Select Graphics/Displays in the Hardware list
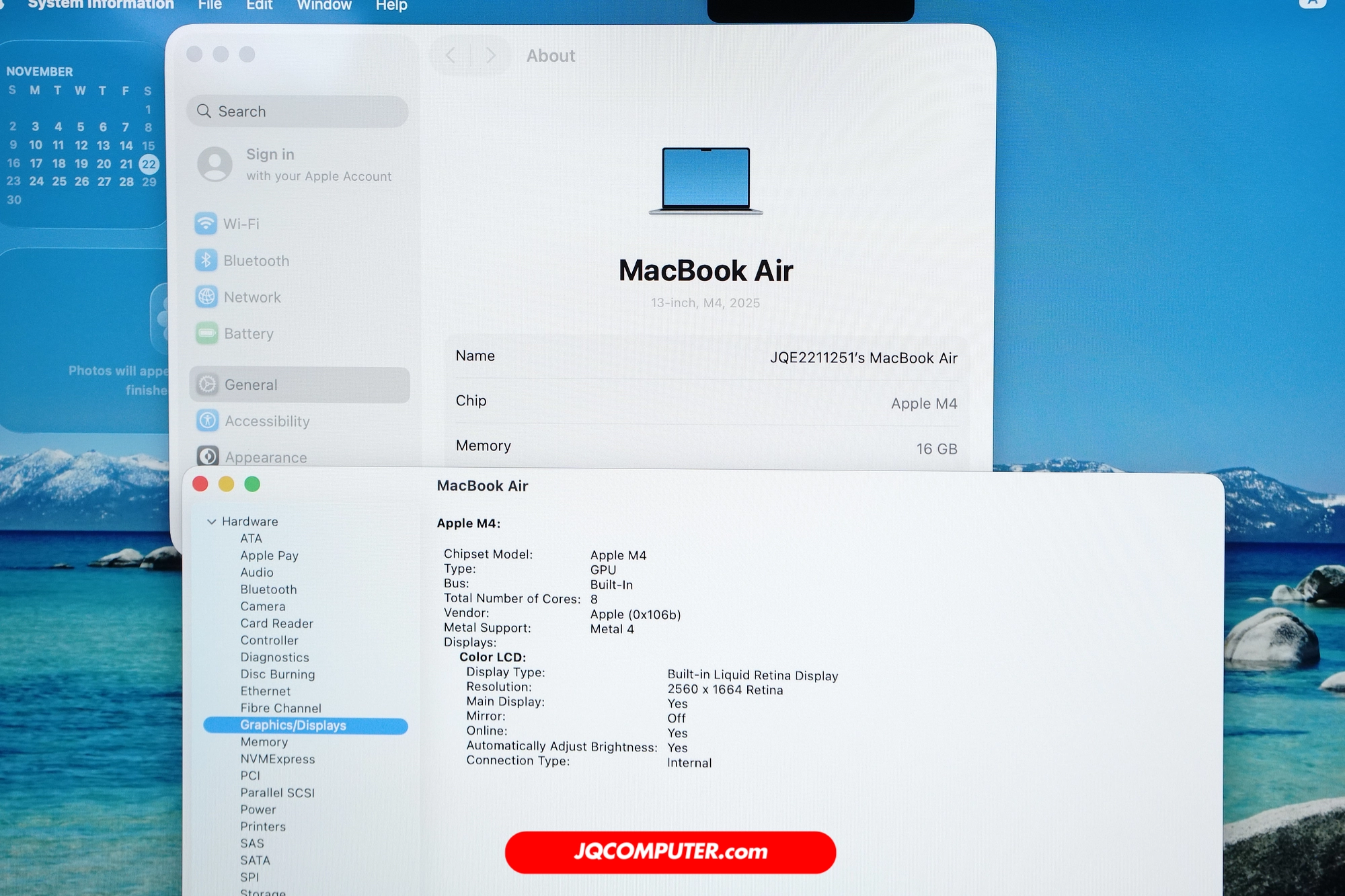 tap(293, 725)
